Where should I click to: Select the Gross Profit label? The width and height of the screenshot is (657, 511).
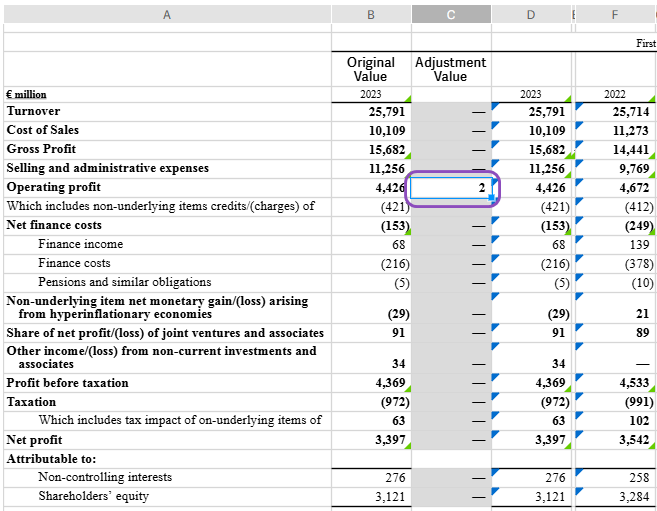click(x=41, y=149)
